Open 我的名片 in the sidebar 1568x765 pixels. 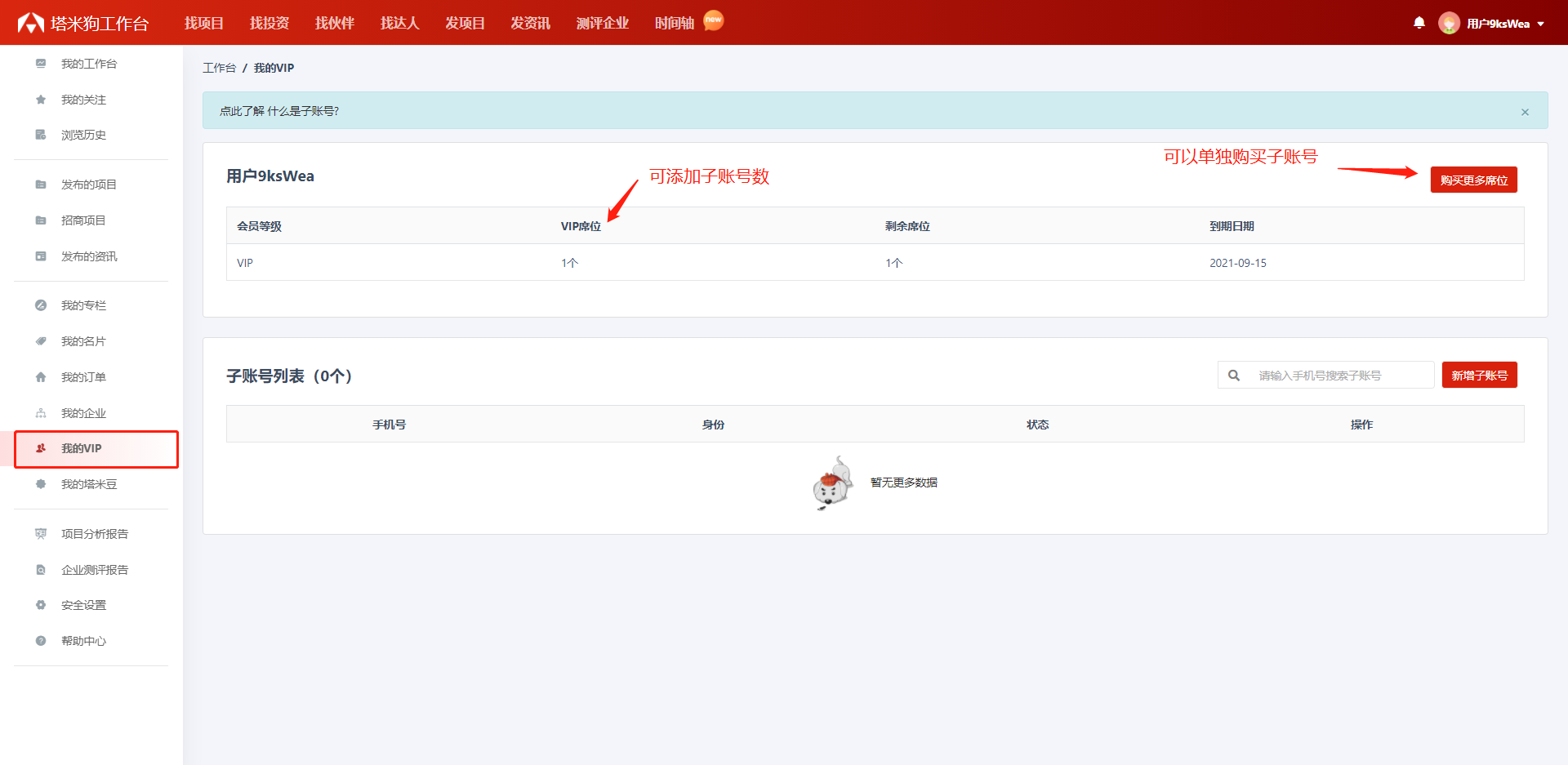[x=83, y=341]
